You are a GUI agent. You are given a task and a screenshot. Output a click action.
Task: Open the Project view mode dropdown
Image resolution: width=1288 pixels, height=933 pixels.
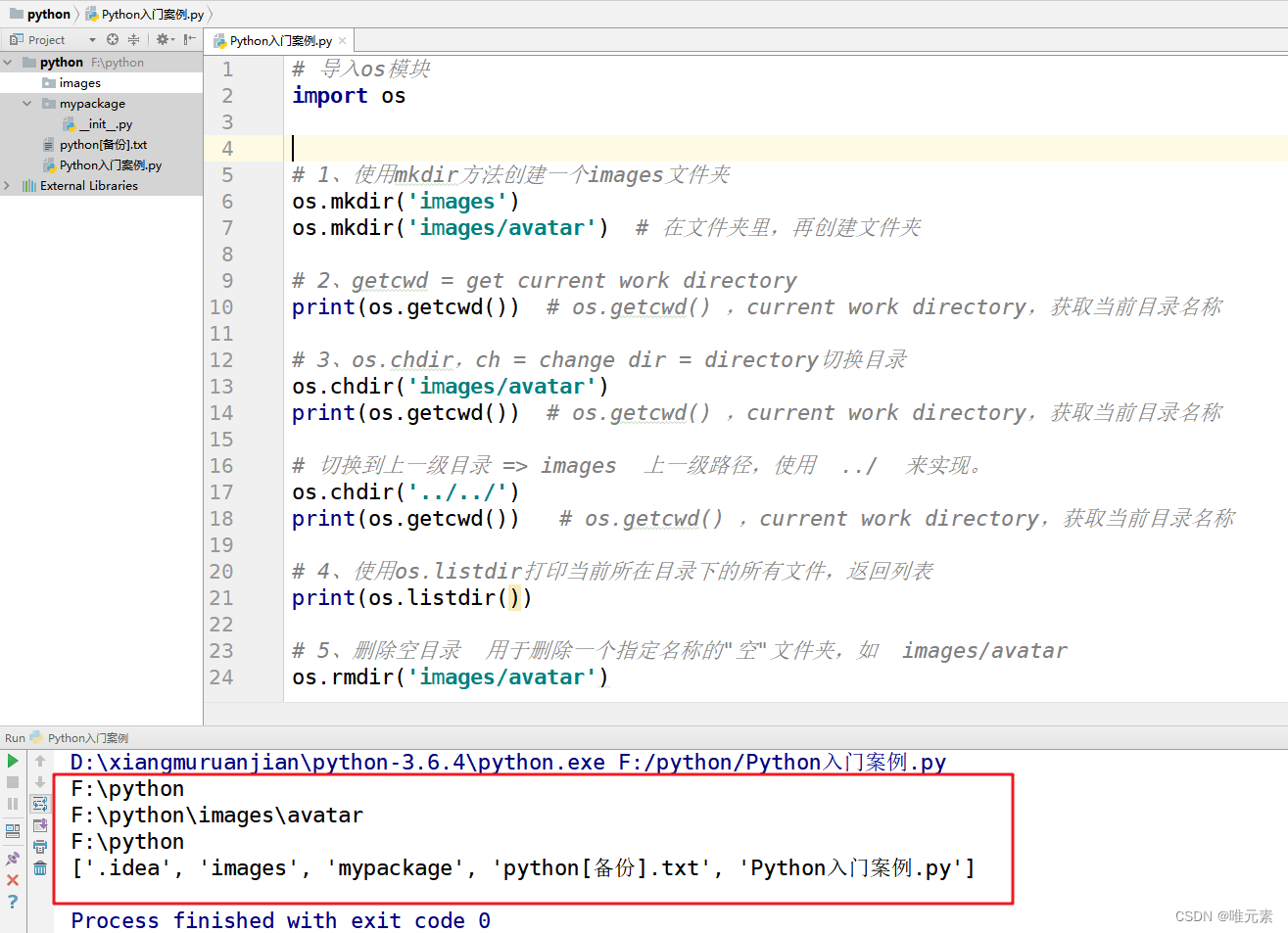[x=93, y=40]
